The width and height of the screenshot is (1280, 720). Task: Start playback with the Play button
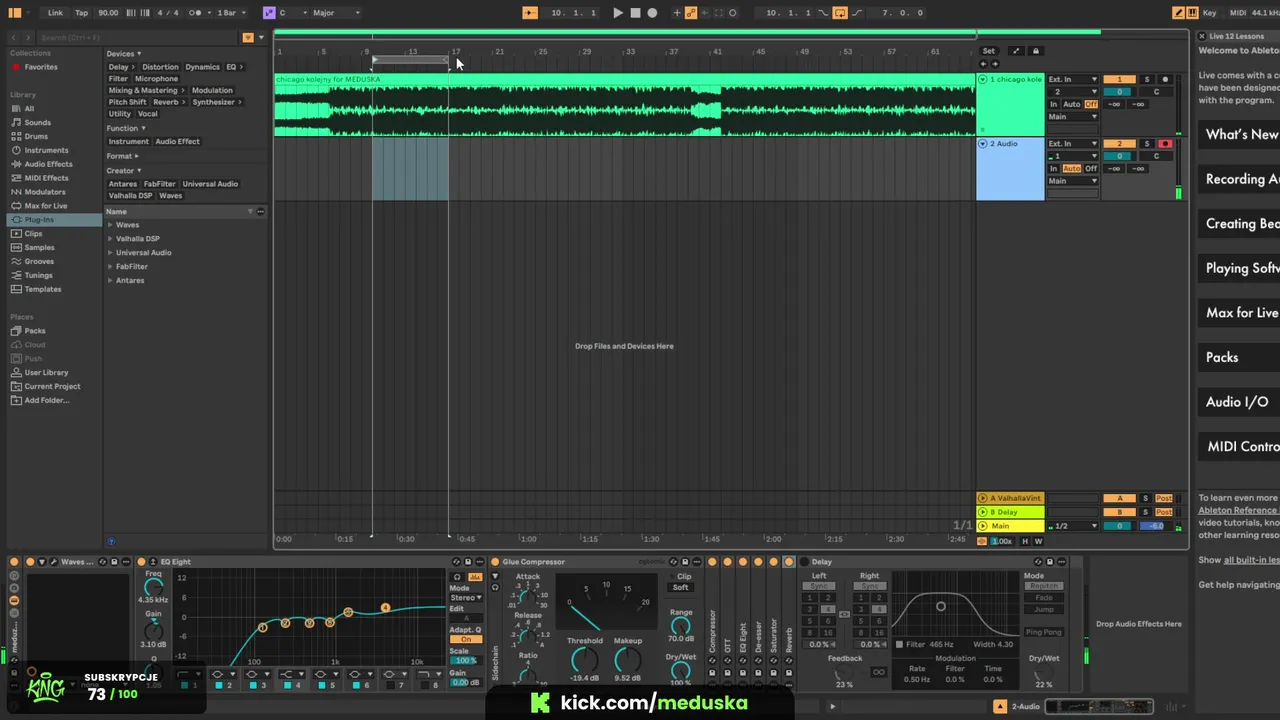coord(617,13)
